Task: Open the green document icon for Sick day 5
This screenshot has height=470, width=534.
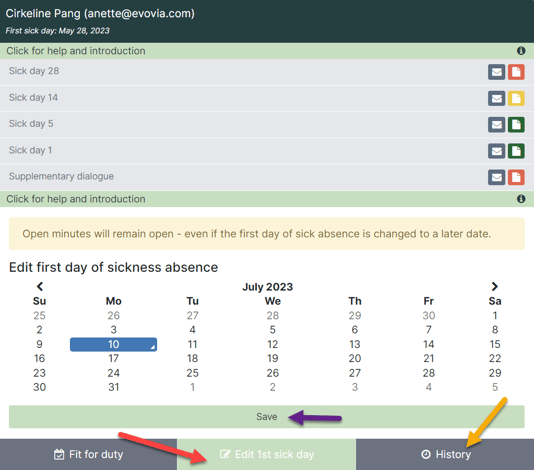Action: pyautogui.click(x=516, y=125)
